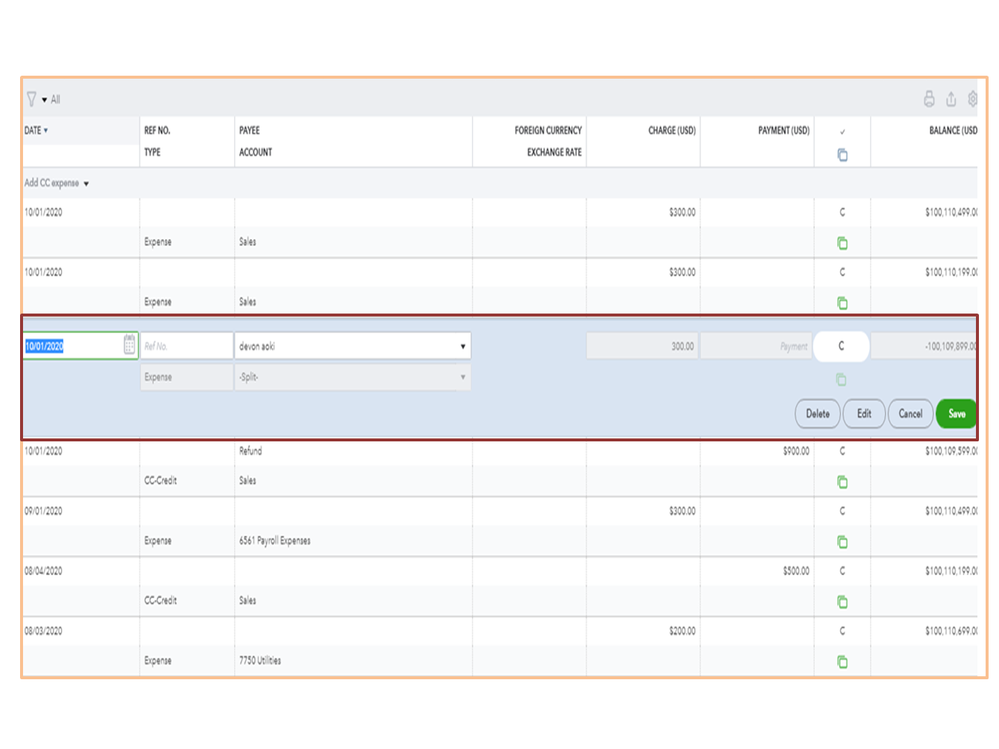Click the reconcile checkmark column header

pyautogui.click(x=842, y=131)
